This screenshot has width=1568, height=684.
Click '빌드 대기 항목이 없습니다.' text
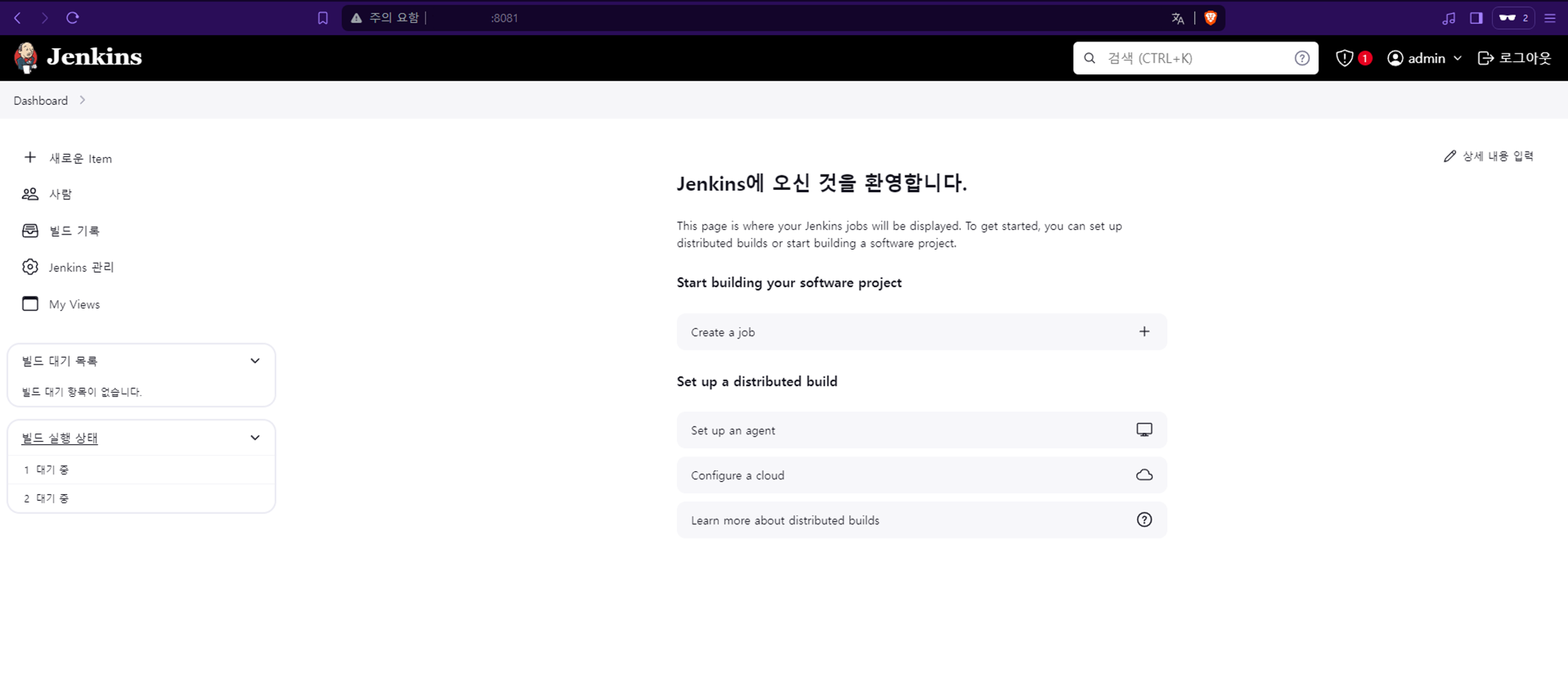pyautogui.click(x=82, y=392)
